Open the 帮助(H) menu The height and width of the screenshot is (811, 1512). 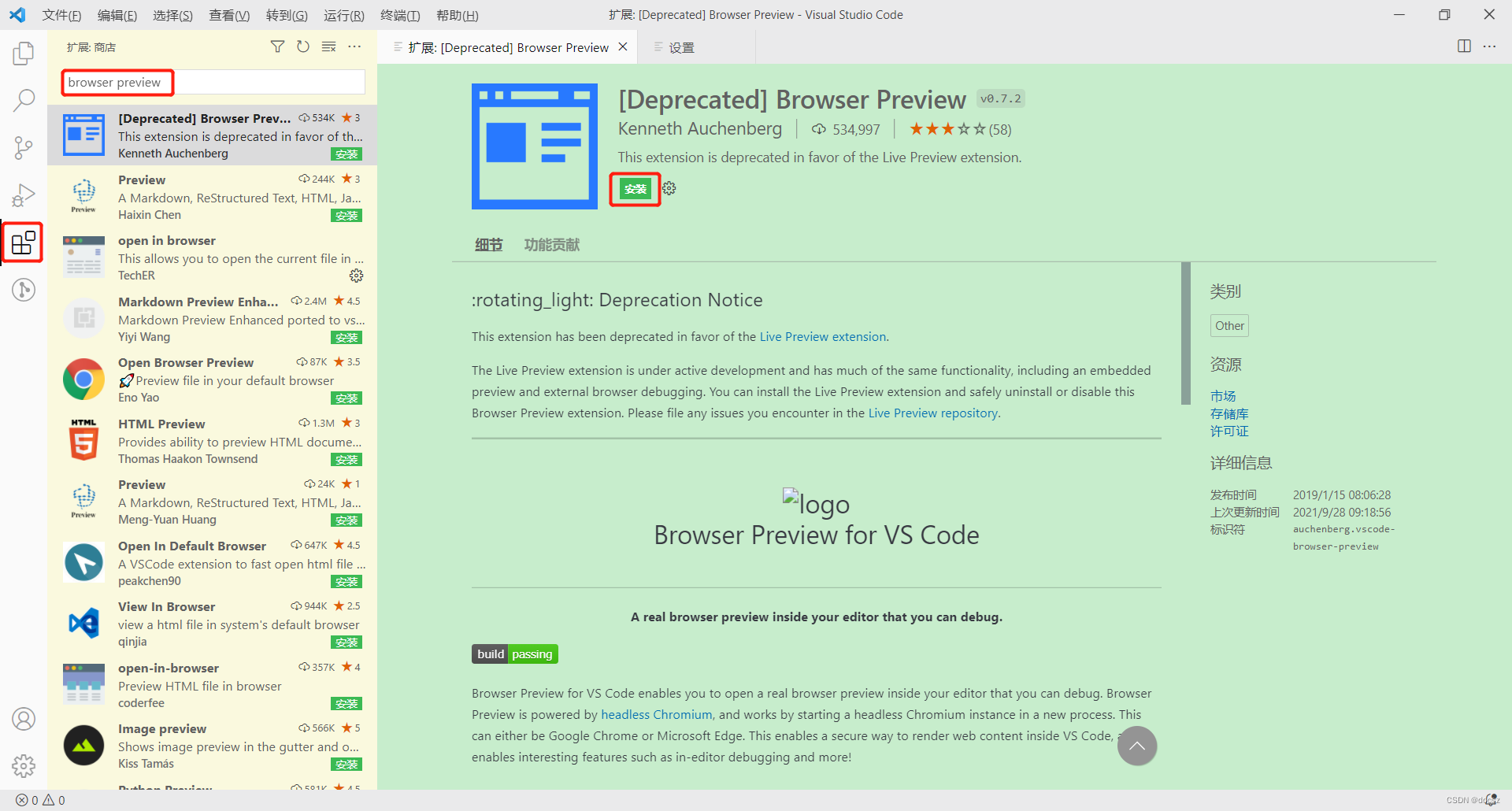pyautogui.click(x=458, y=15)
